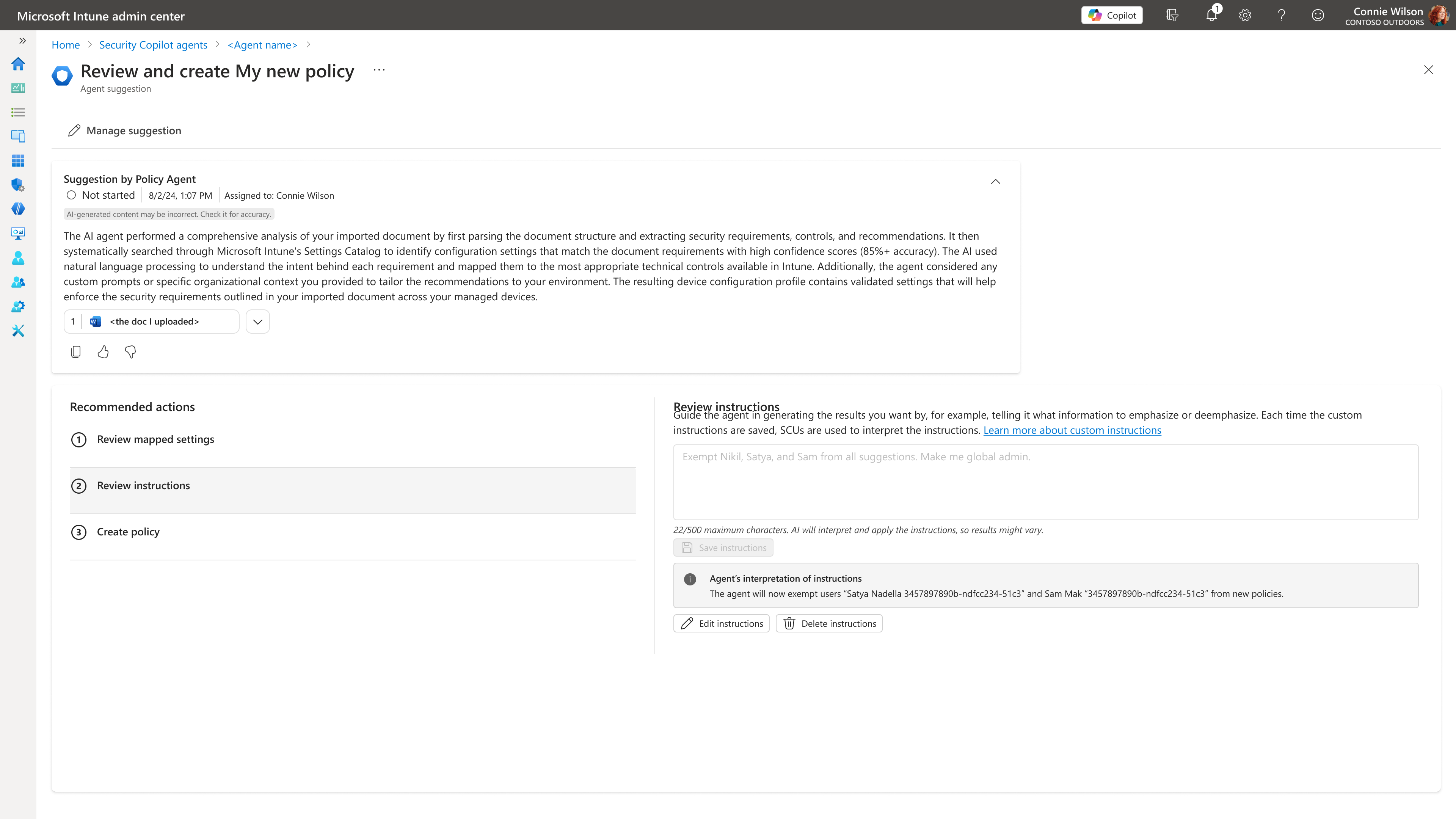Close the Review and create pane
Viewport: 1456px width, 819px height.
coord(1428,69)
